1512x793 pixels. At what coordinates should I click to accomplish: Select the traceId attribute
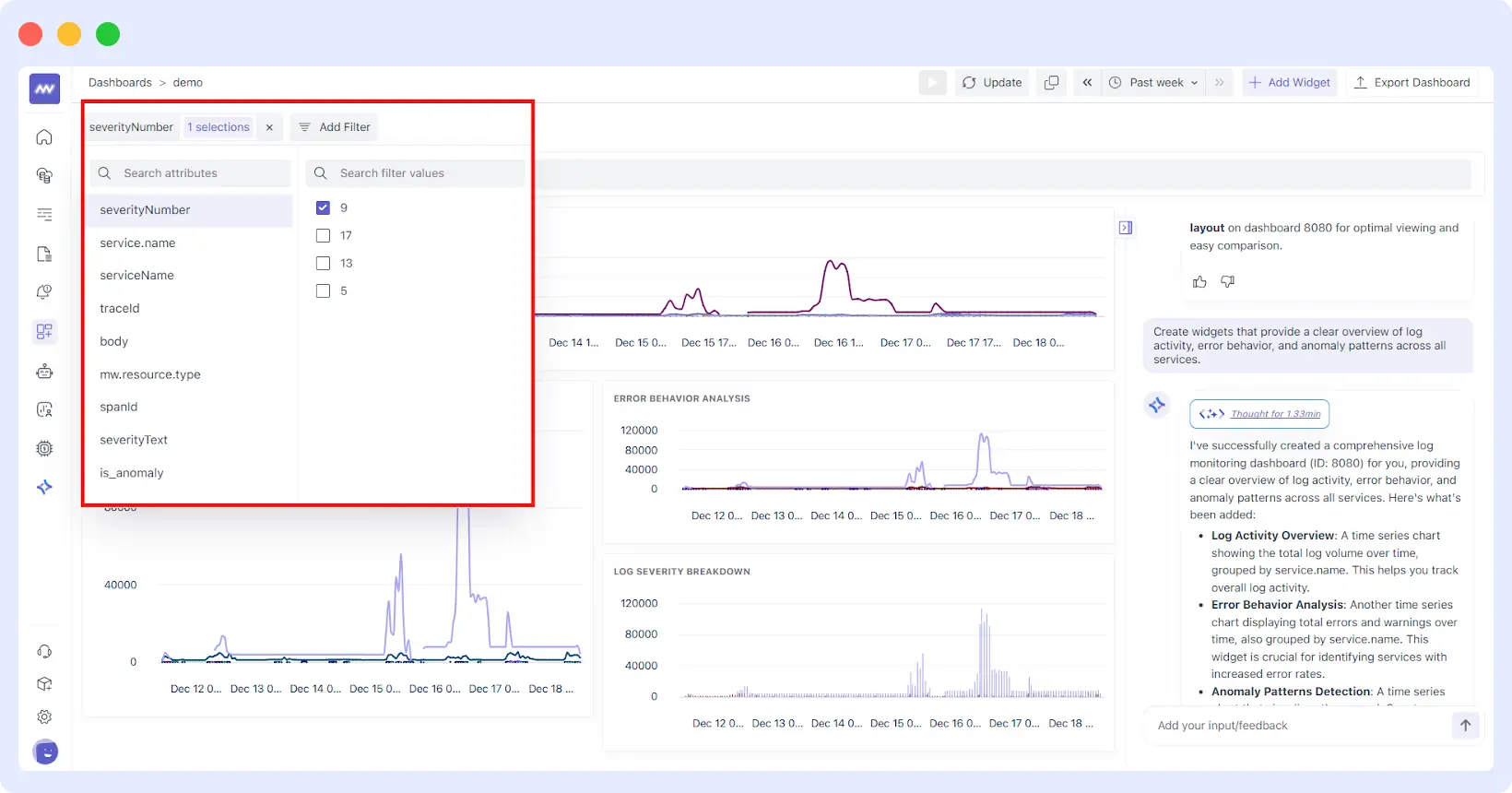190,309
